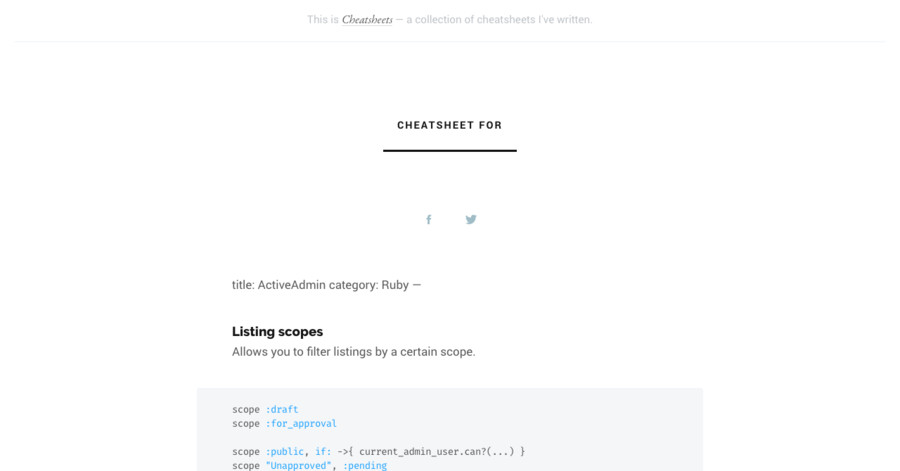Click the black divider line under the heading

coord(449,150)
